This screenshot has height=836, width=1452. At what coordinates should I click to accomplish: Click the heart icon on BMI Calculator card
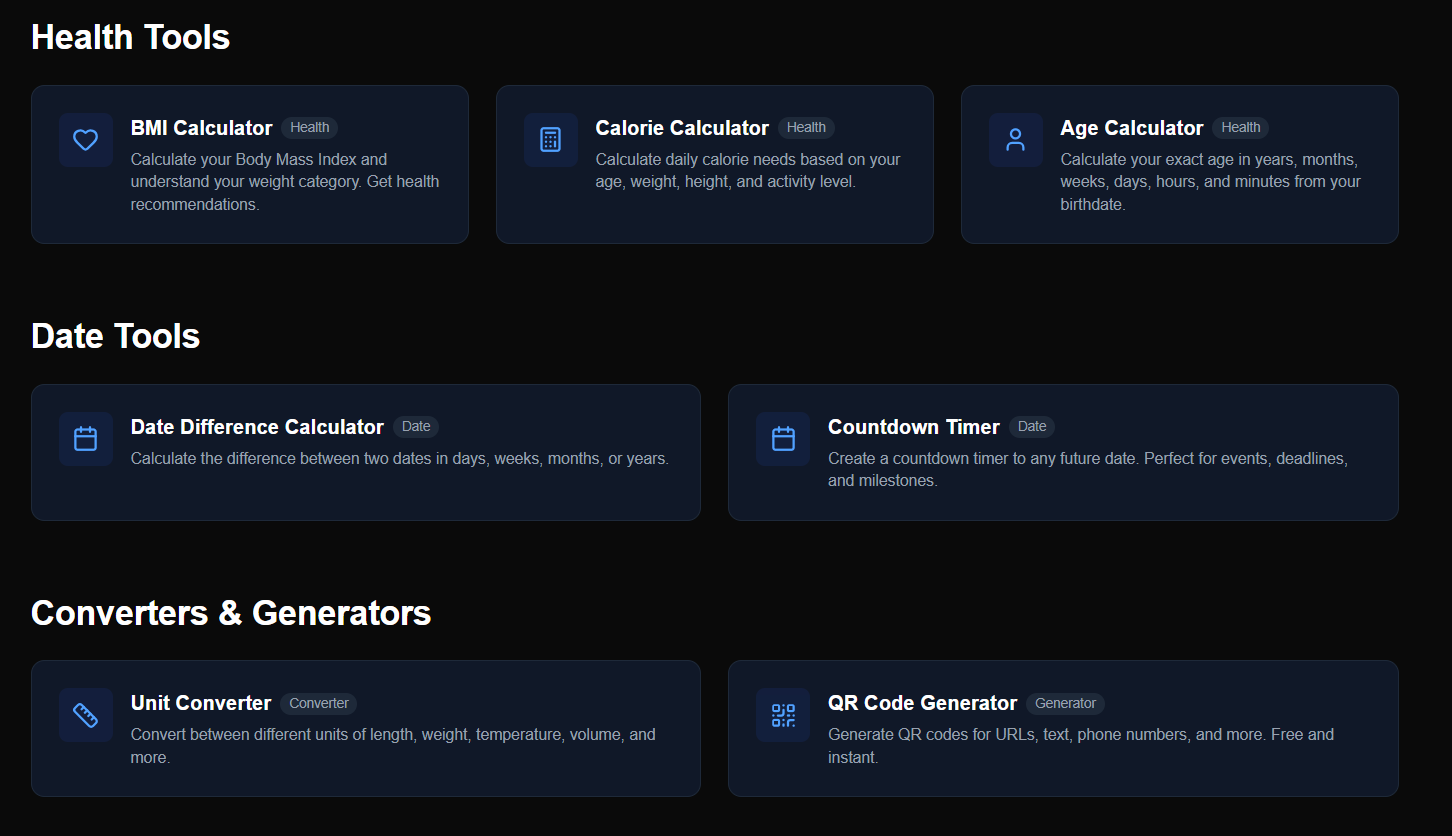point(86,140)
